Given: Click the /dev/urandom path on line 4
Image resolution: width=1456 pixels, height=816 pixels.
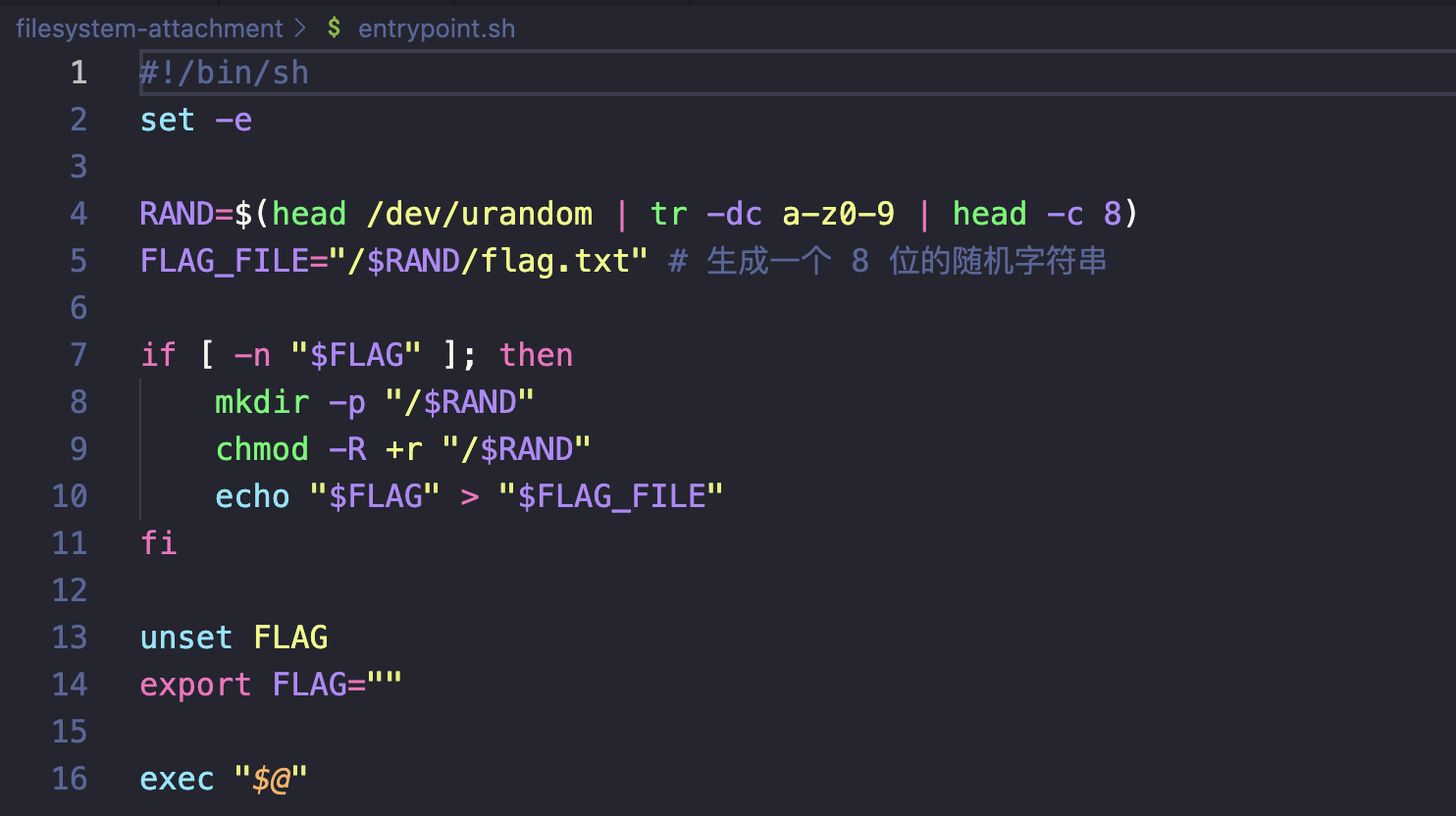Looking at the screenshot, I should point(479,214).
